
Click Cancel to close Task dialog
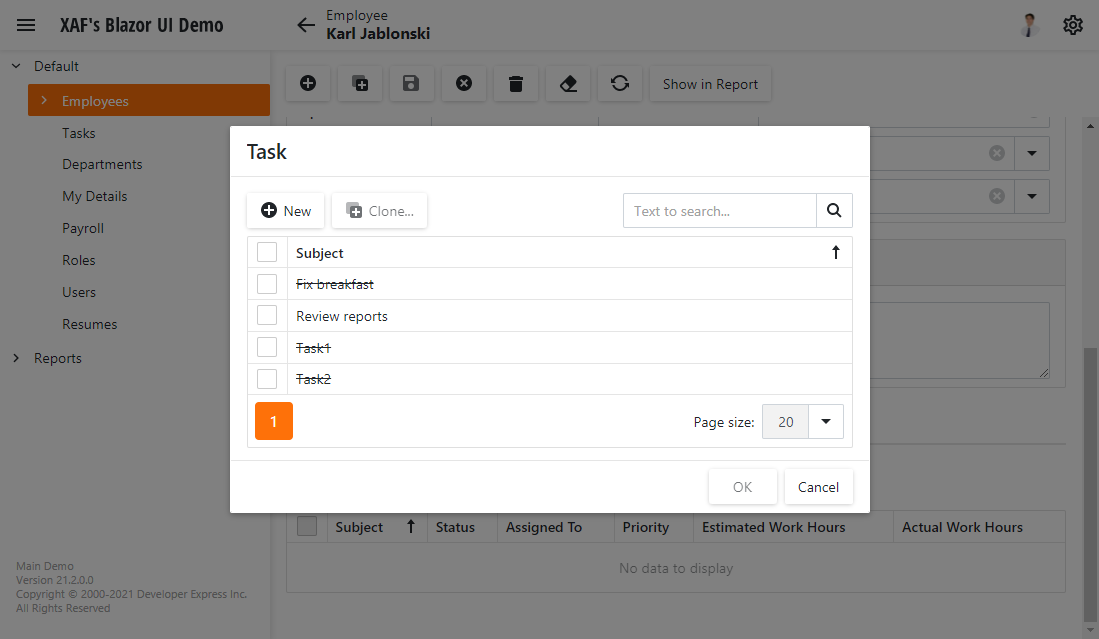(x=818, y=486)
